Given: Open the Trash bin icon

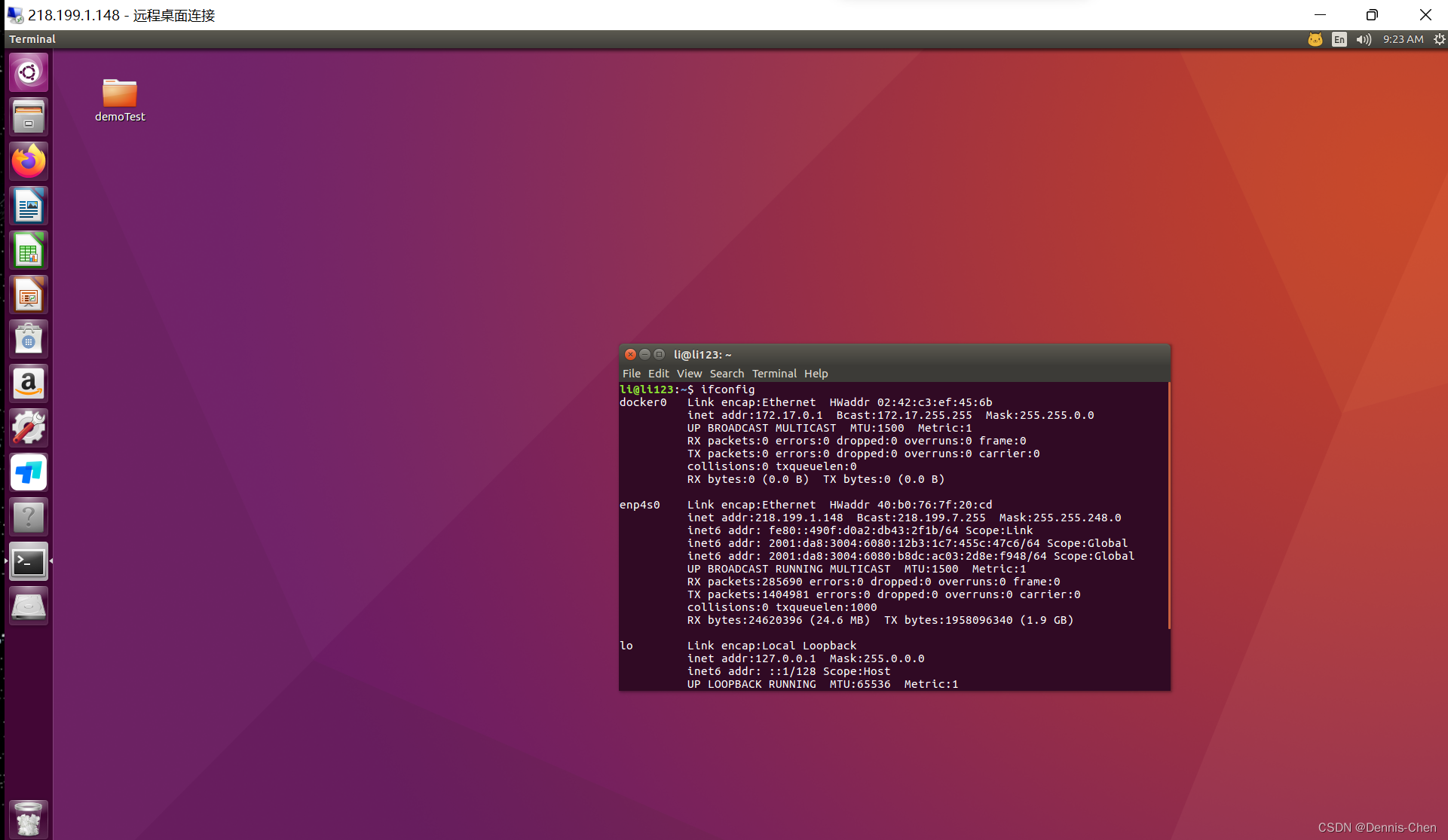Looking at the screenshot, I should tap(29, 819).
